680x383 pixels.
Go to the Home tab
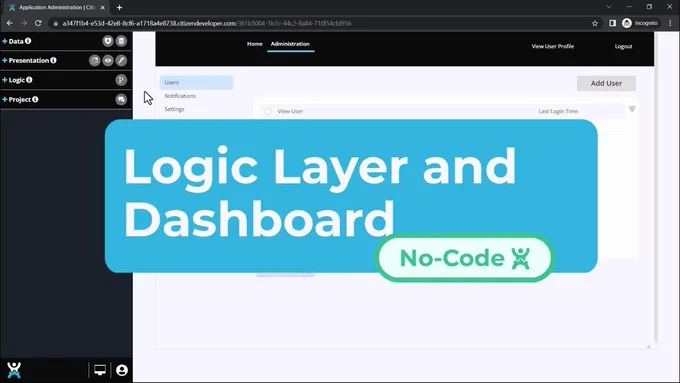pos(255,44)
